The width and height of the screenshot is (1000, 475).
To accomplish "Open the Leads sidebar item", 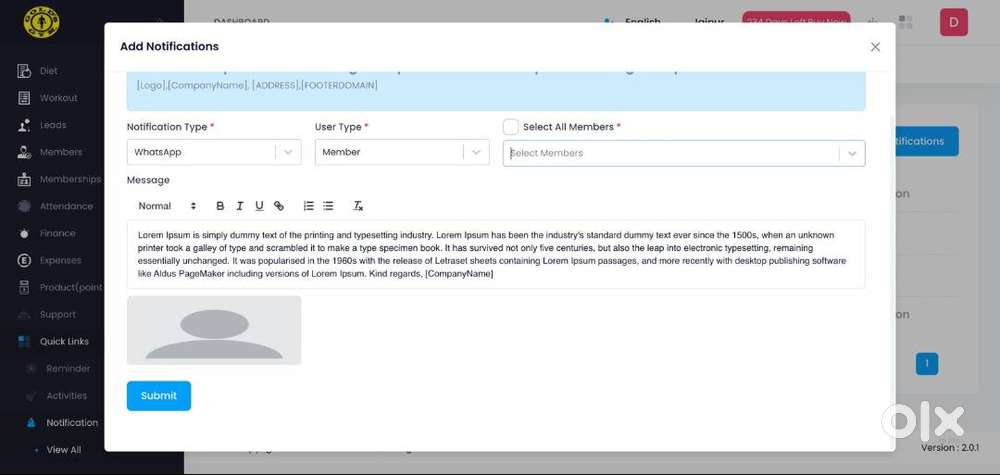I will [52, 125].
